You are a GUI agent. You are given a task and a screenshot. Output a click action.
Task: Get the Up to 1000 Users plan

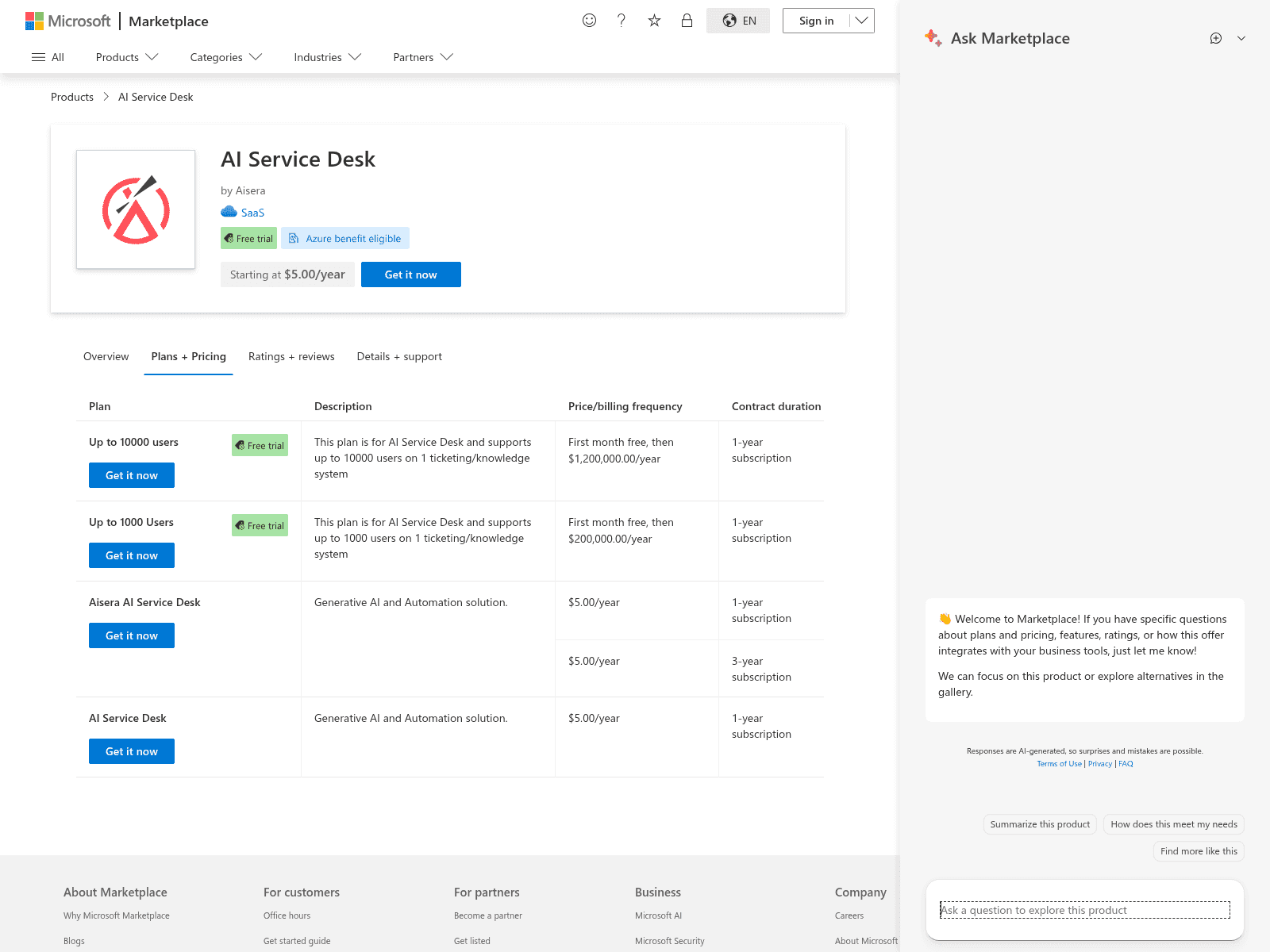(132, 555)
